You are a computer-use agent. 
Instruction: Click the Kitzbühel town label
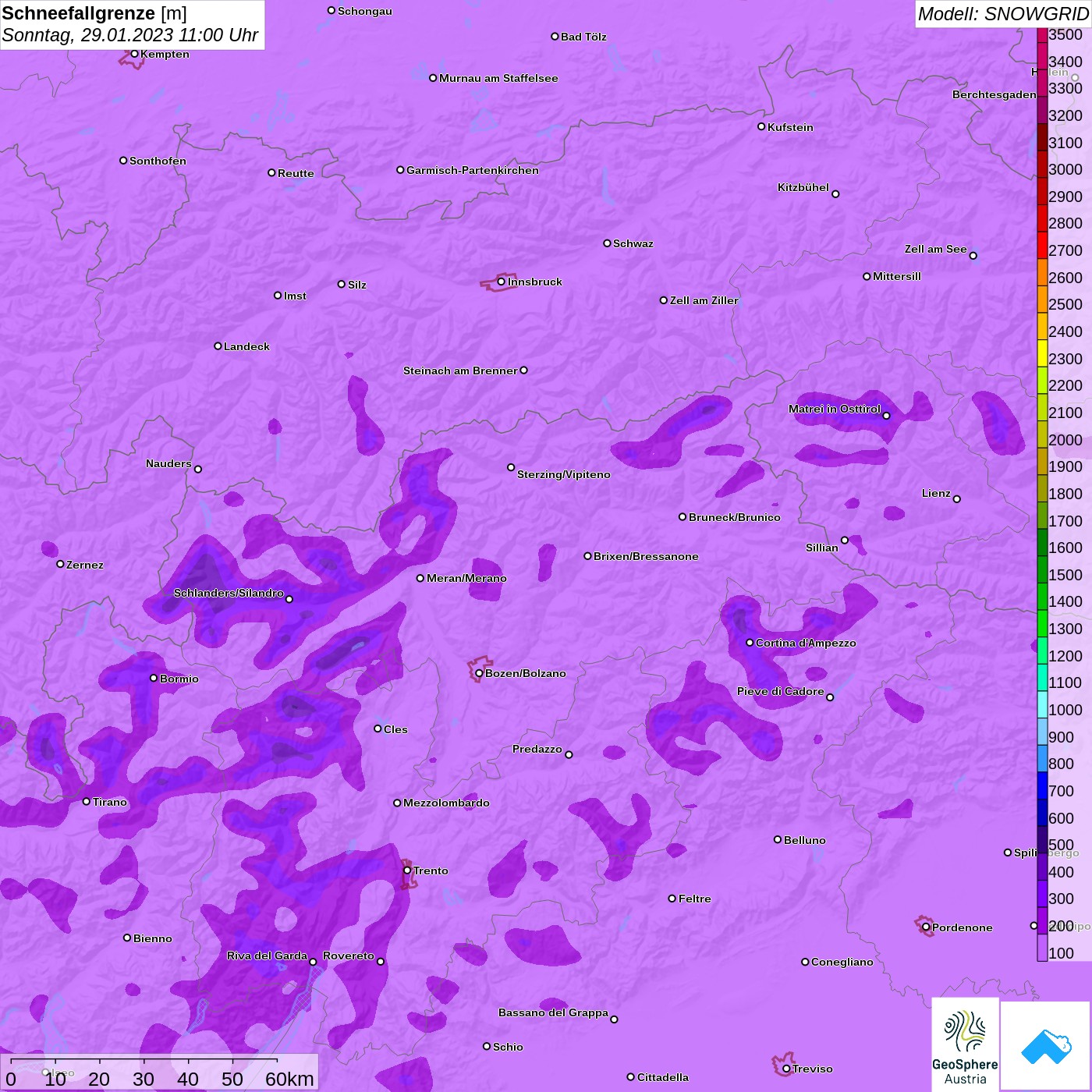point(803,187)
